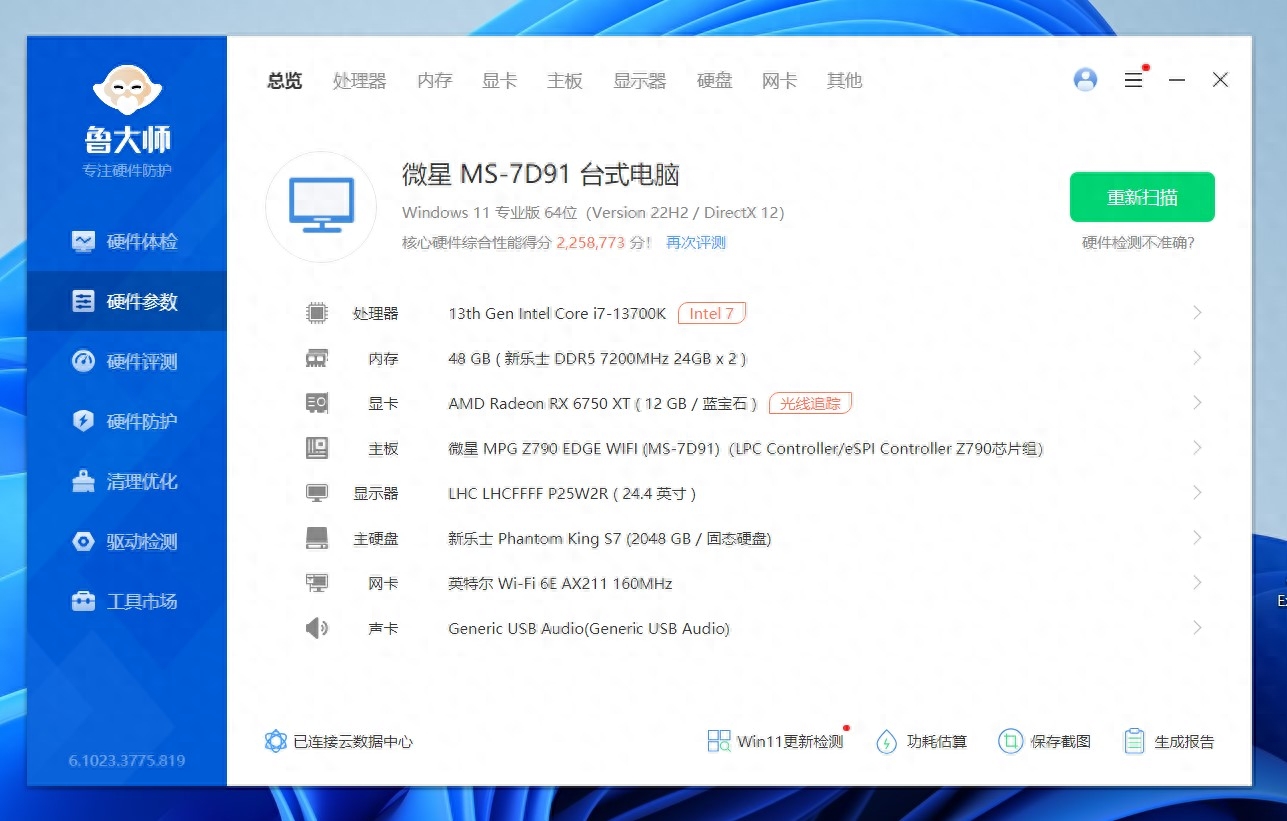Image resolution: width=1287 pixels, height=821 pixels.
Task: Switch to the 总览 tab
Action: [x=285, y=81]
